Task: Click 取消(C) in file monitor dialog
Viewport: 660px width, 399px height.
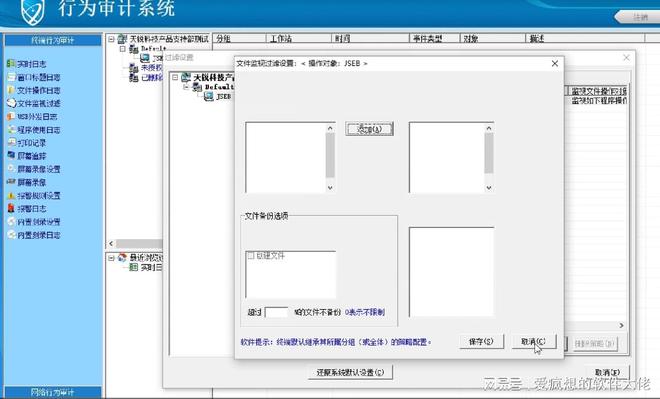Action: 533,341
